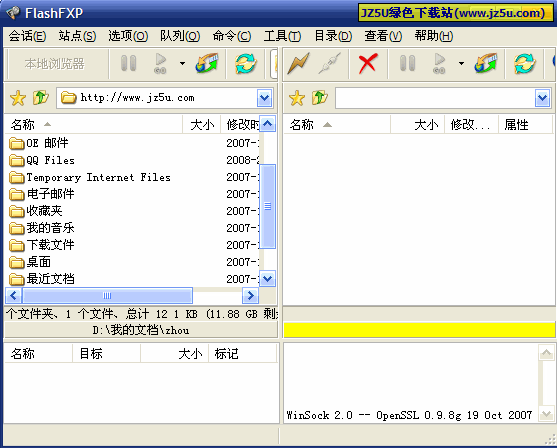Select the 我的音乐 folder

point(42,228)
